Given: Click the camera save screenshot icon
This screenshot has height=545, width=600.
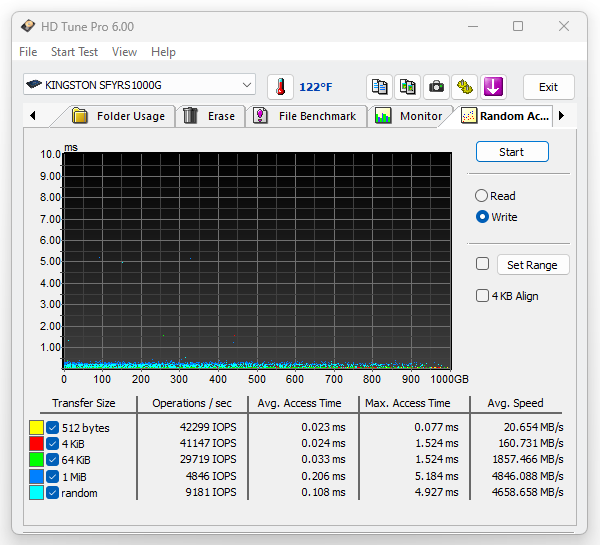Looking at the screenshot, I should pyautogui.click(x=436, y=87).
